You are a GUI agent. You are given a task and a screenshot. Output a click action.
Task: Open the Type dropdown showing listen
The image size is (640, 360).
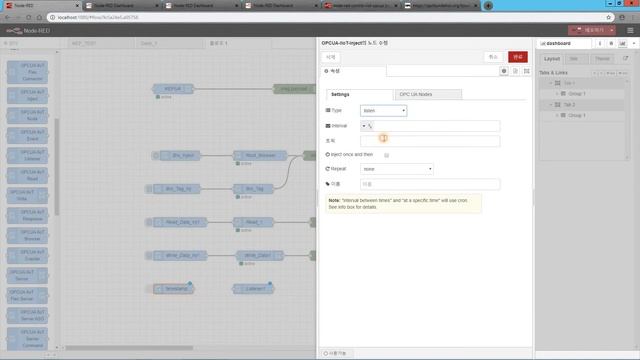[383, 111]
